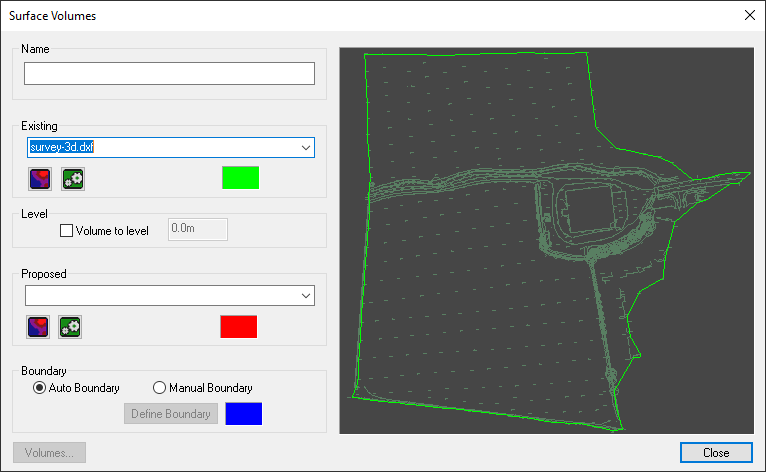This screenshot has height=472, width=766.
Task: Expand the Existing surface dropdown arrow
Action: point(304,148)
